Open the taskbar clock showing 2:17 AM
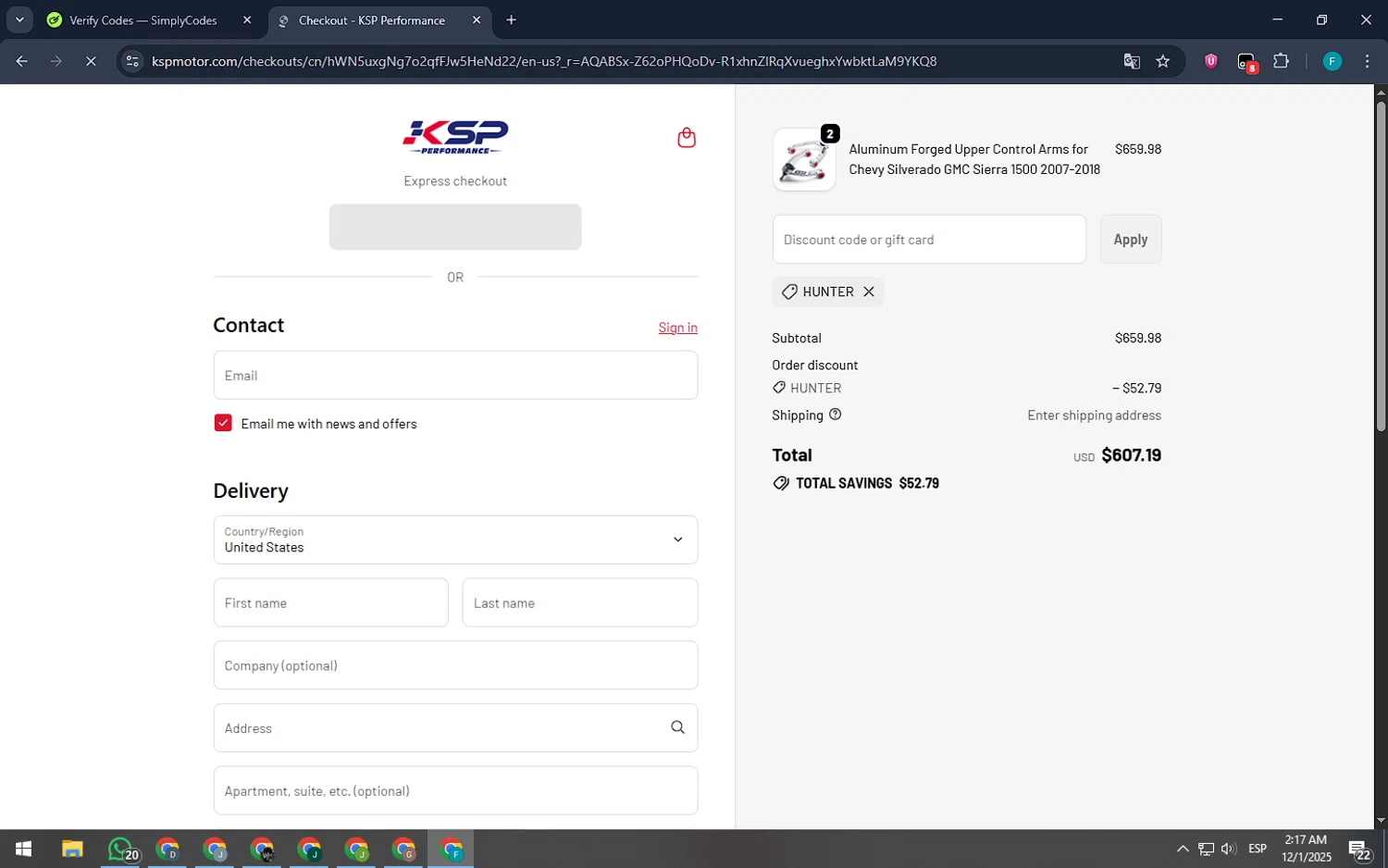1388x868 pixels. (x=1306, y=849)
